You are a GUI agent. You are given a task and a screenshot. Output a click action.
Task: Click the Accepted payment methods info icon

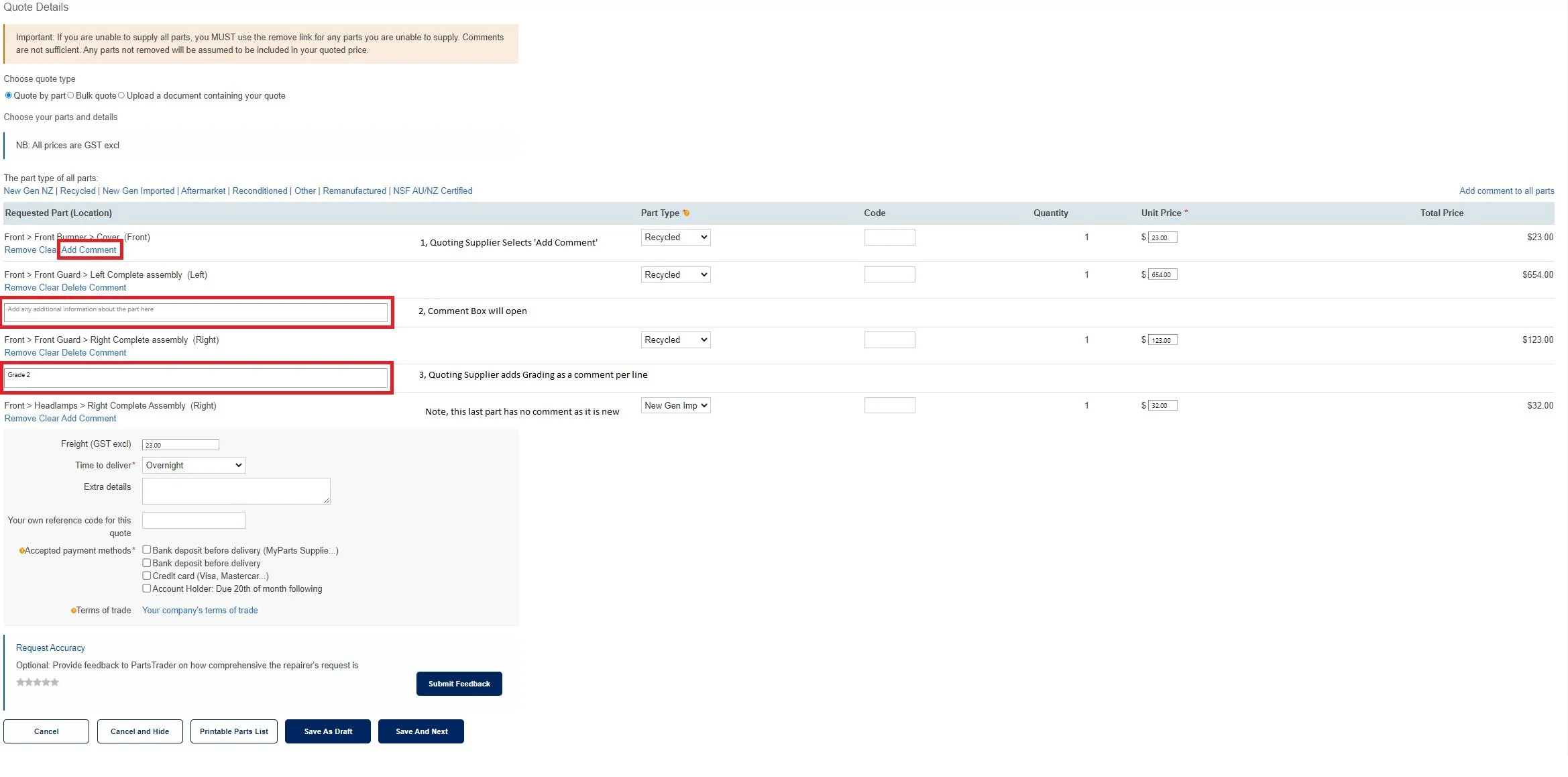(x=21, y=551)
